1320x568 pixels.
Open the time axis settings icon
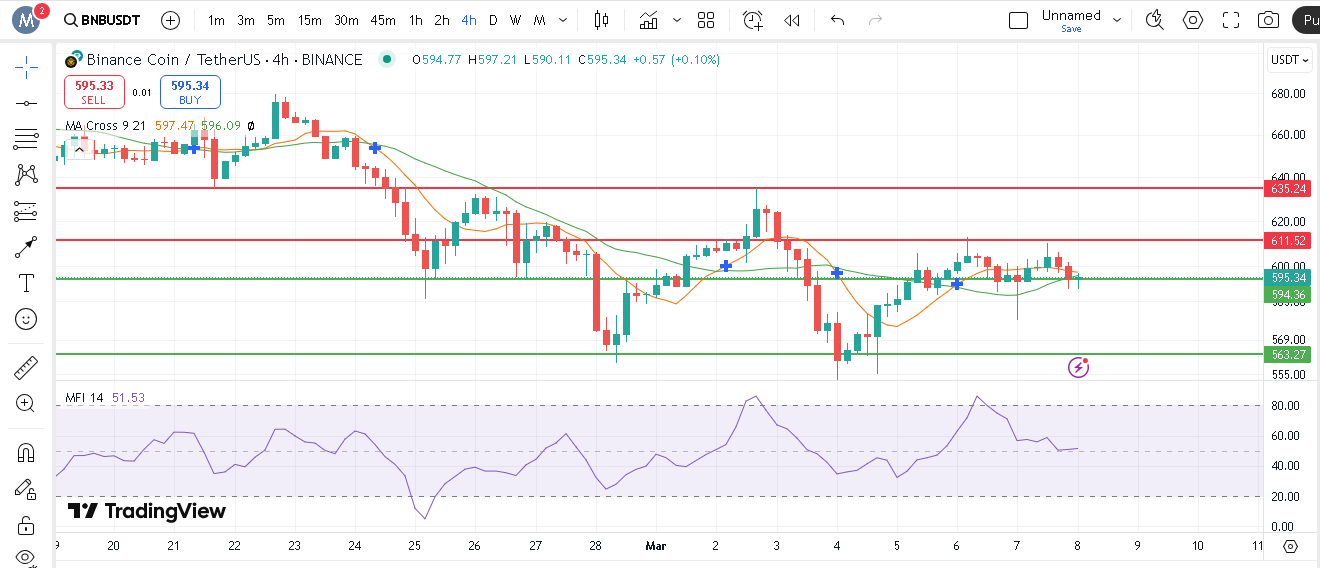click(x=1290, y=546)
